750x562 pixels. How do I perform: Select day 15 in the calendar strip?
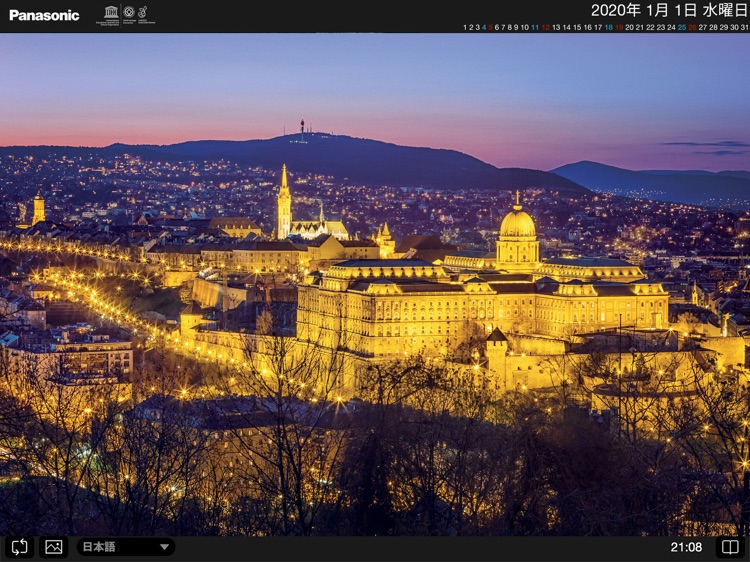[577, 27]
